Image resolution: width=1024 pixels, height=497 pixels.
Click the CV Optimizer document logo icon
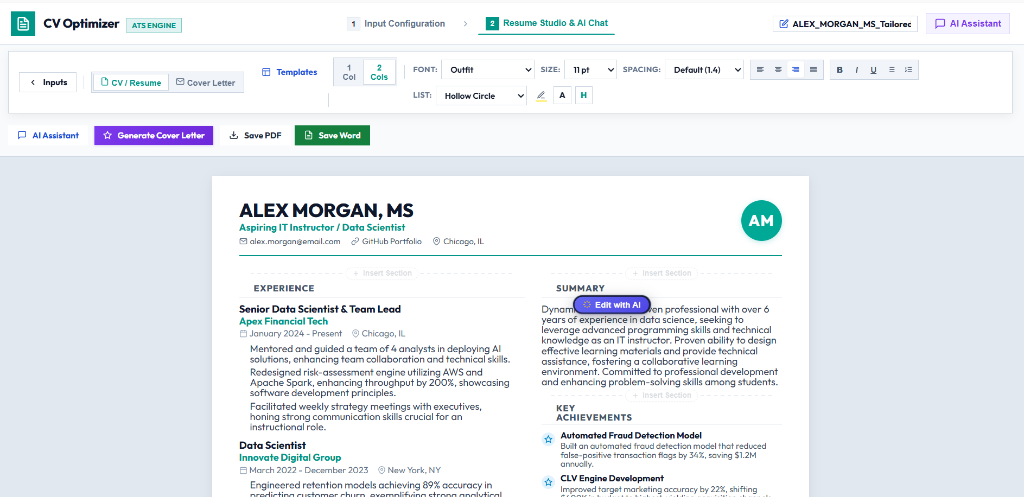[x=23, y=24]
